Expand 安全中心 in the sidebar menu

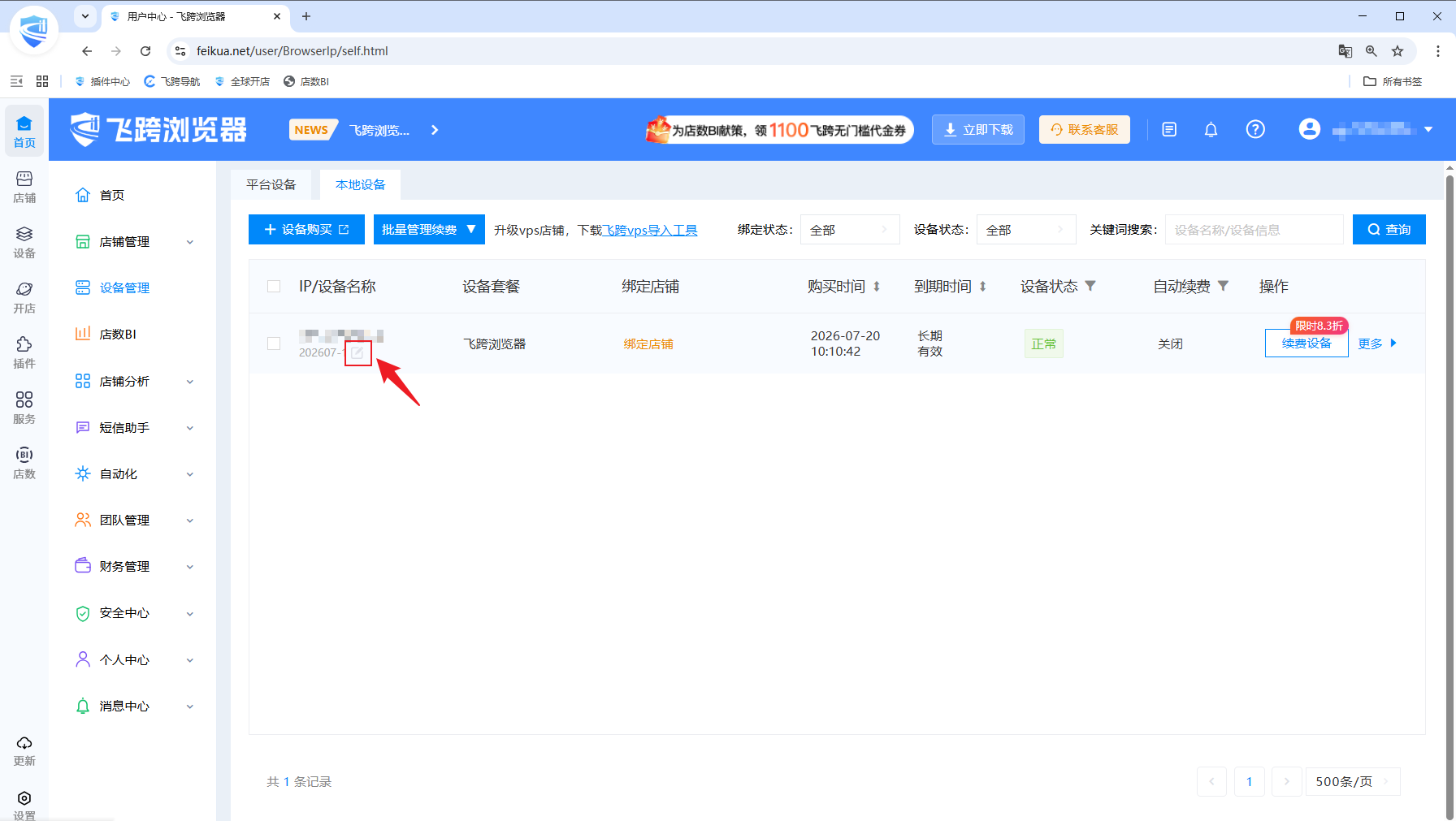135,613
